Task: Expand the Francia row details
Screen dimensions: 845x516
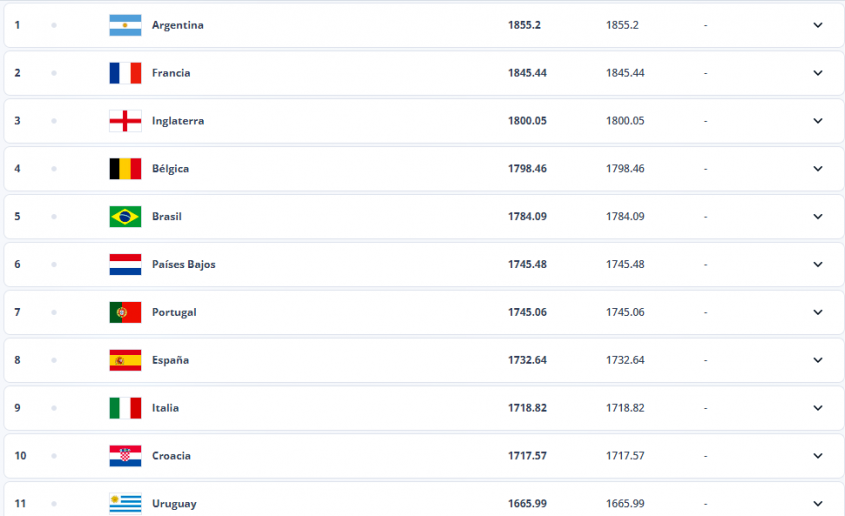Action: coord(818,73)
